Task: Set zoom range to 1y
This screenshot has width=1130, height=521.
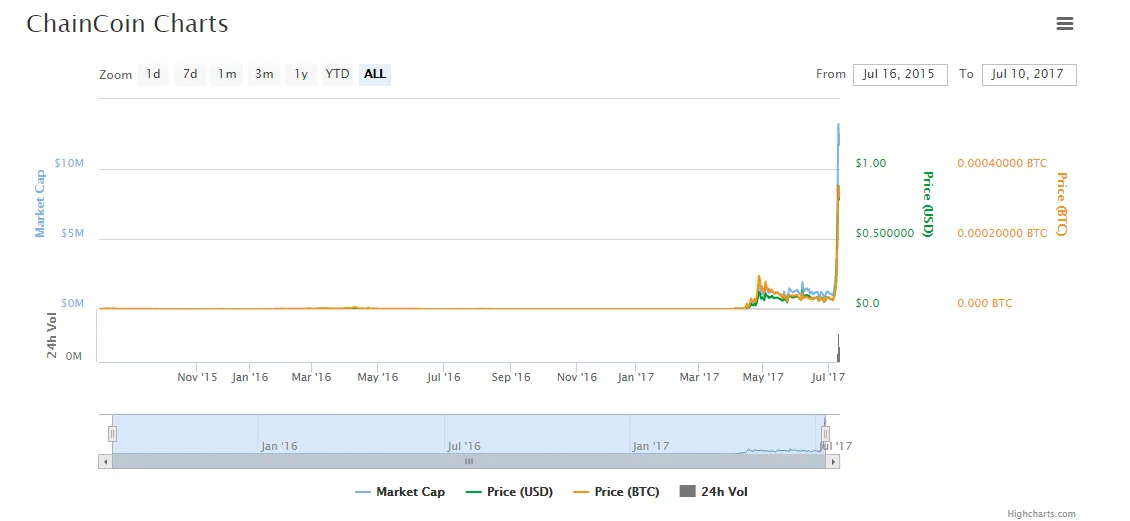Action: (x=301, y=74)
